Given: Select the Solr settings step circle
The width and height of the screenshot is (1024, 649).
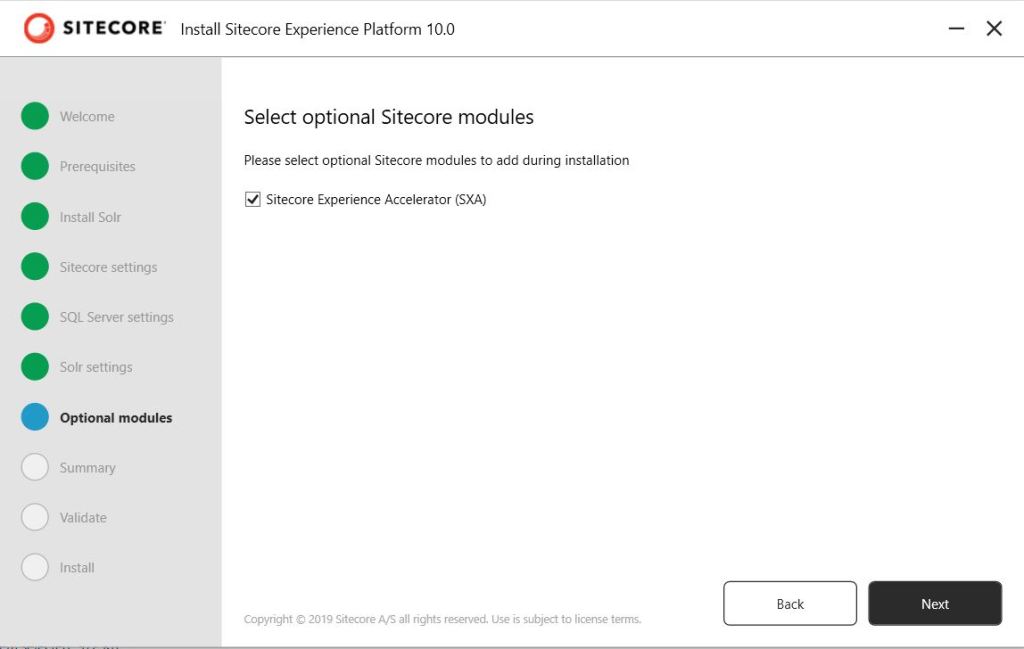Looking at the screenshot, I should (x=35, y=367).
